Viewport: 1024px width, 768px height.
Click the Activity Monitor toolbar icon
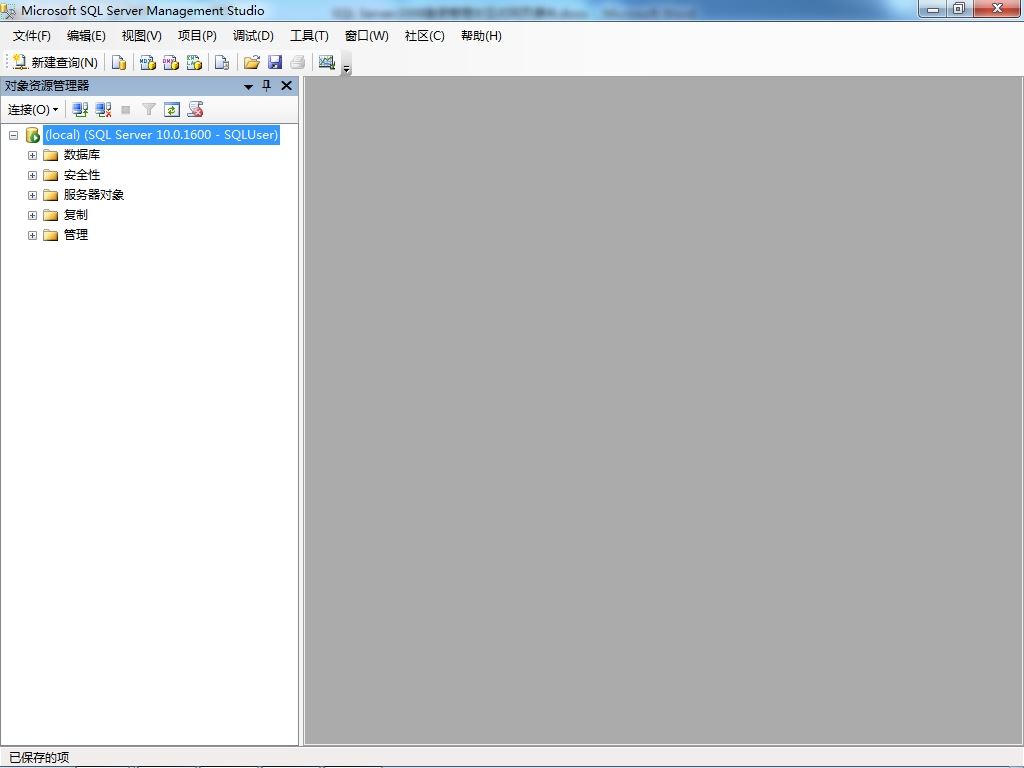pyautogui.click(x=327, y=62)
